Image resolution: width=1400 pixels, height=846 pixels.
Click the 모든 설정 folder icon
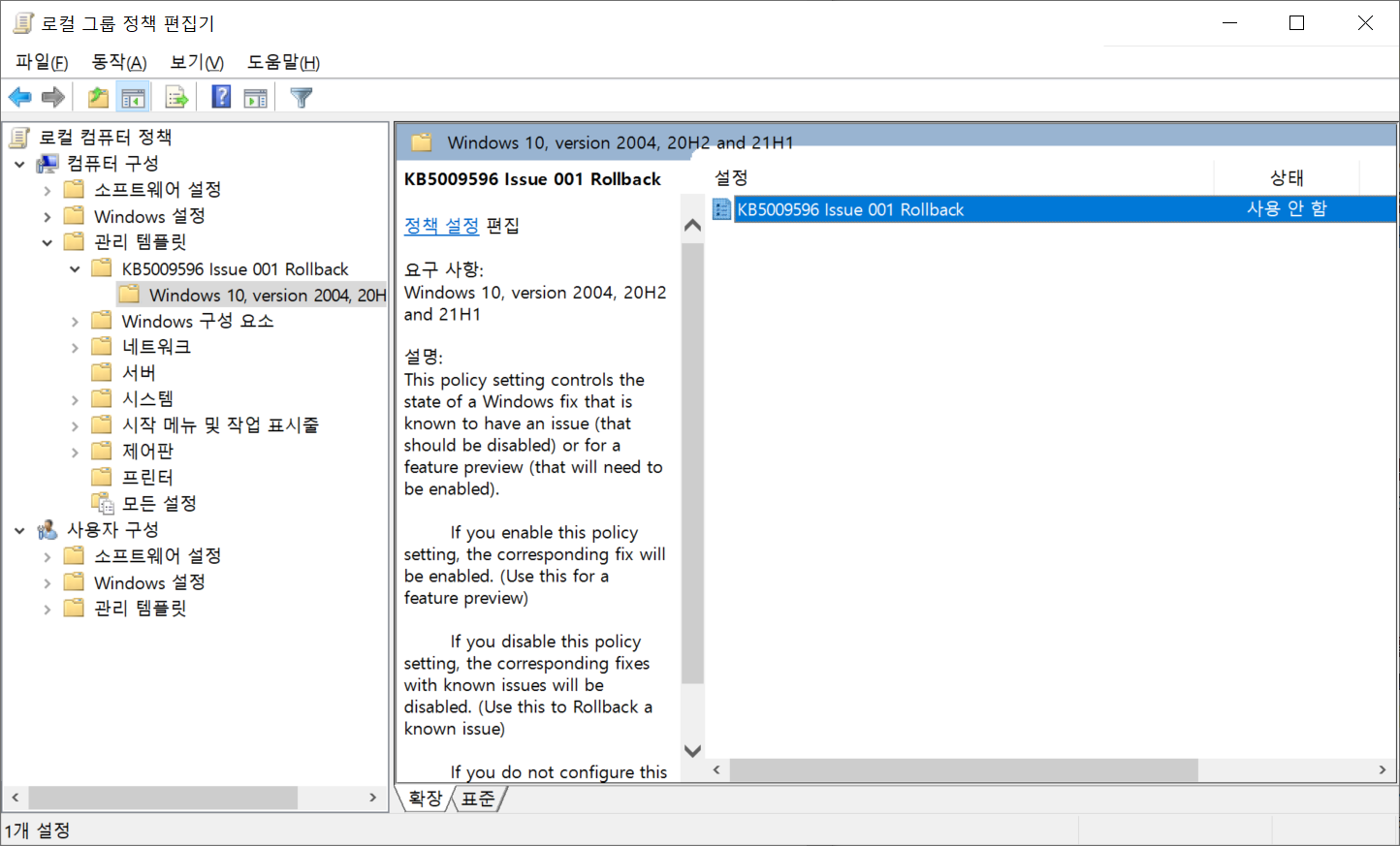pyautogui.click(x=103, y=503)
